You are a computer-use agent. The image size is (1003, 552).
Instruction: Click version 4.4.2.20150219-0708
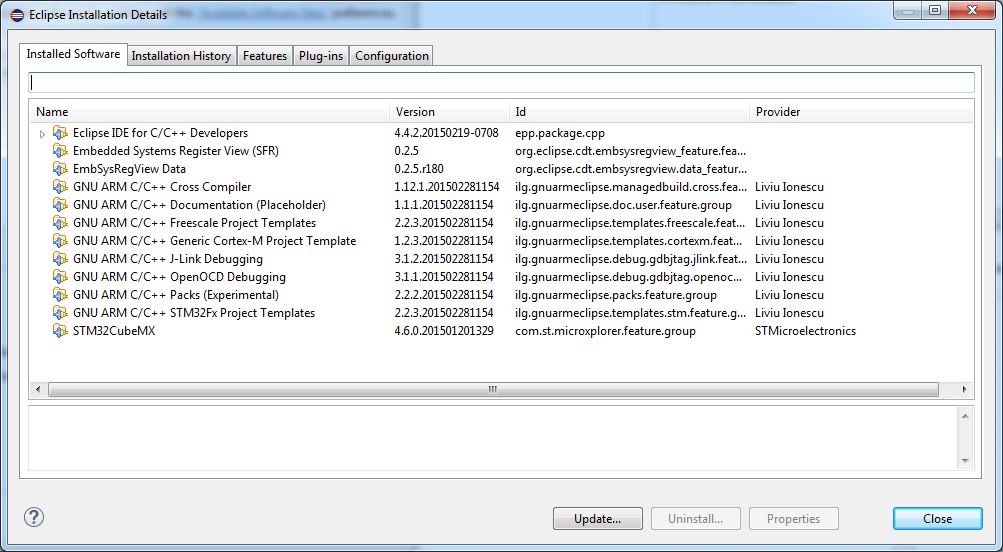446,133
